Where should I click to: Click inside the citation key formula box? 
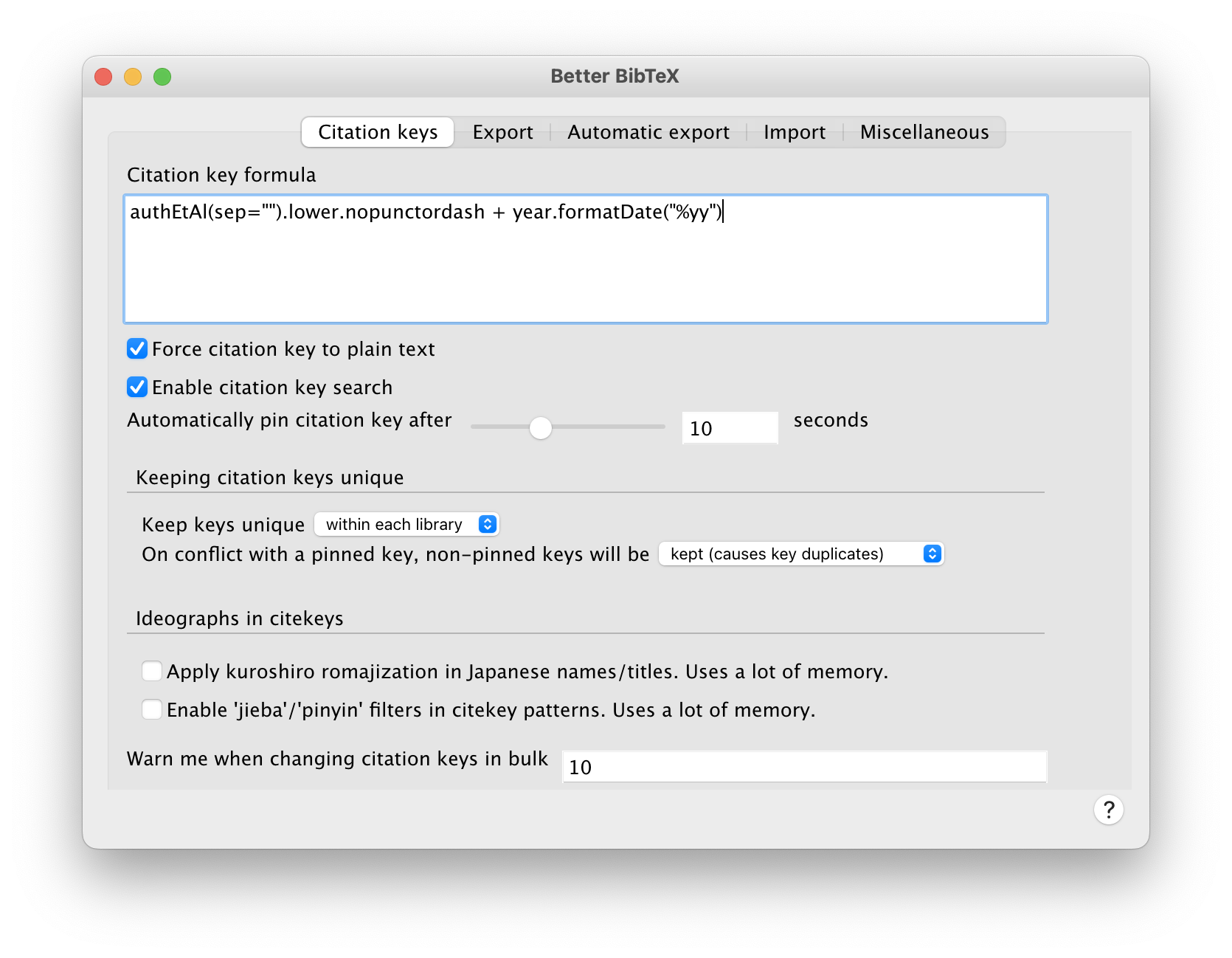(x=586, y=259)
